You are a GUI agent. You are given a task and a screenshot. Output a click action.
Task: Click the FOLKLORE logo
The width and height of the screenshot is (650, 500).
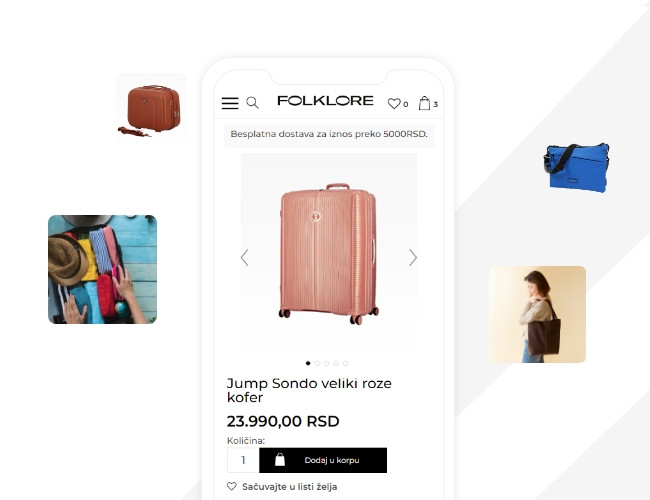pos(325,101)
